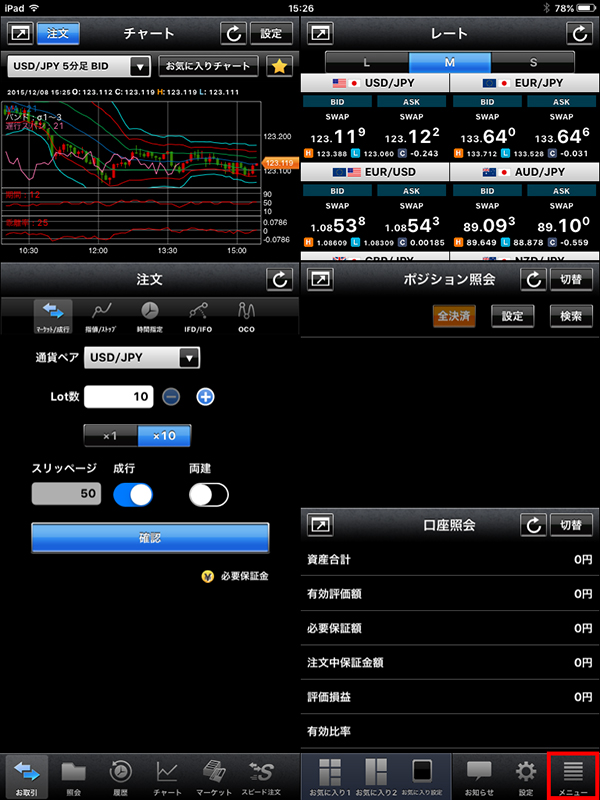Open the メニュー menu icon

click(x=573, y=775)
